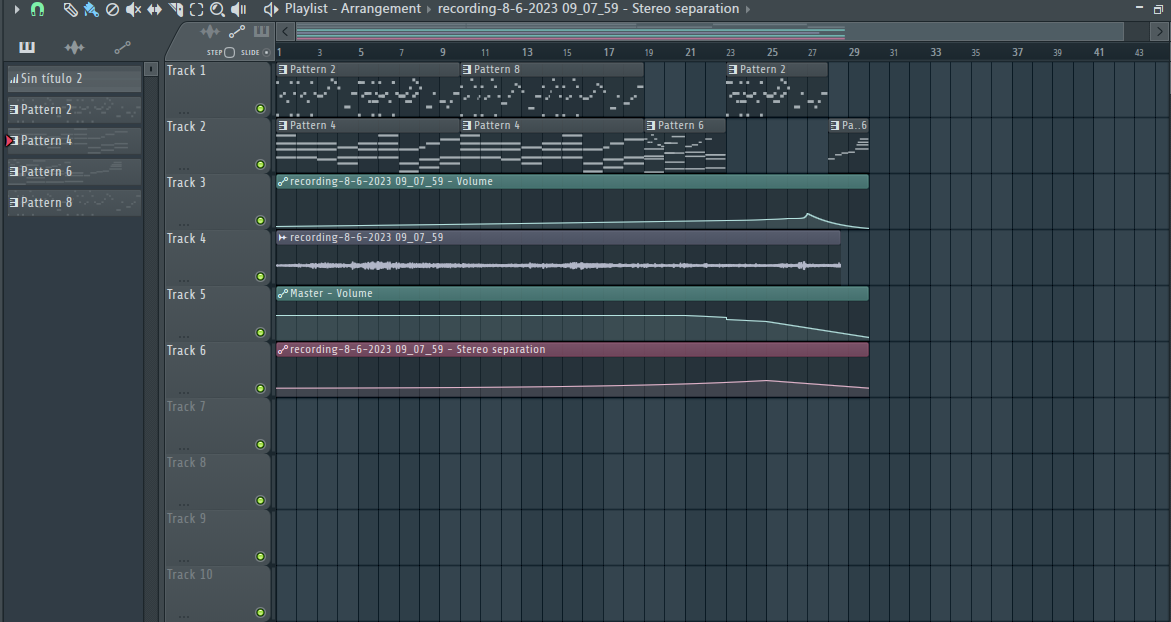1171x622 pixels.
Task: Focus automation clips via header icon
Action: point(237,31)
